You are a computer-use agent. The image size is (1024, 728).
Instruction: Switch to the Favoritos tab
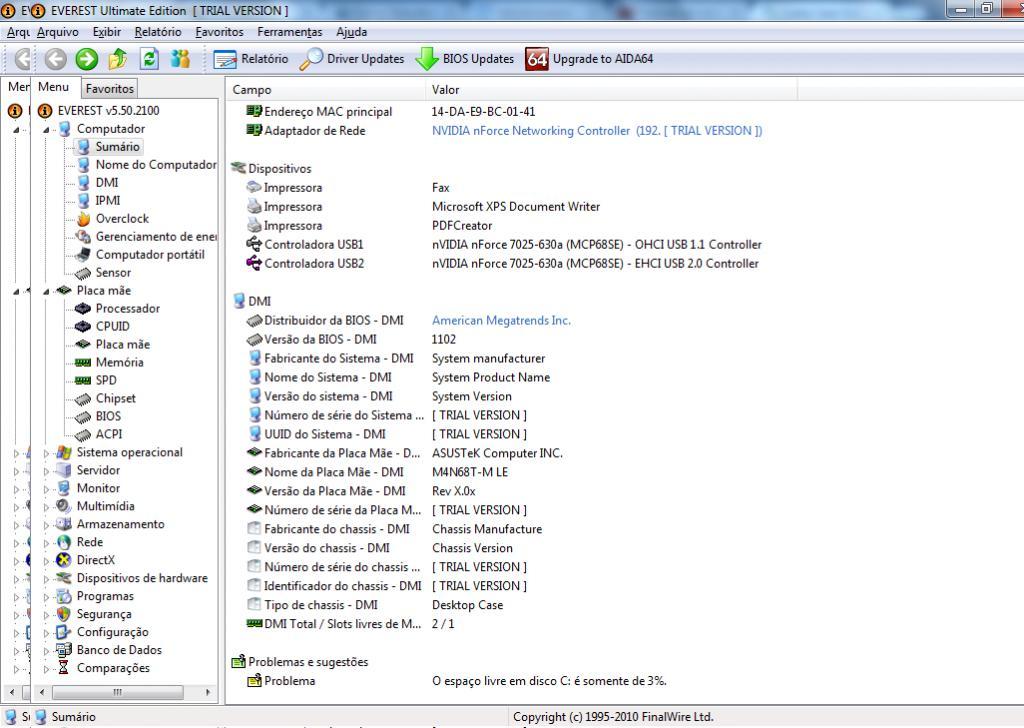click(x=110, y=89)
